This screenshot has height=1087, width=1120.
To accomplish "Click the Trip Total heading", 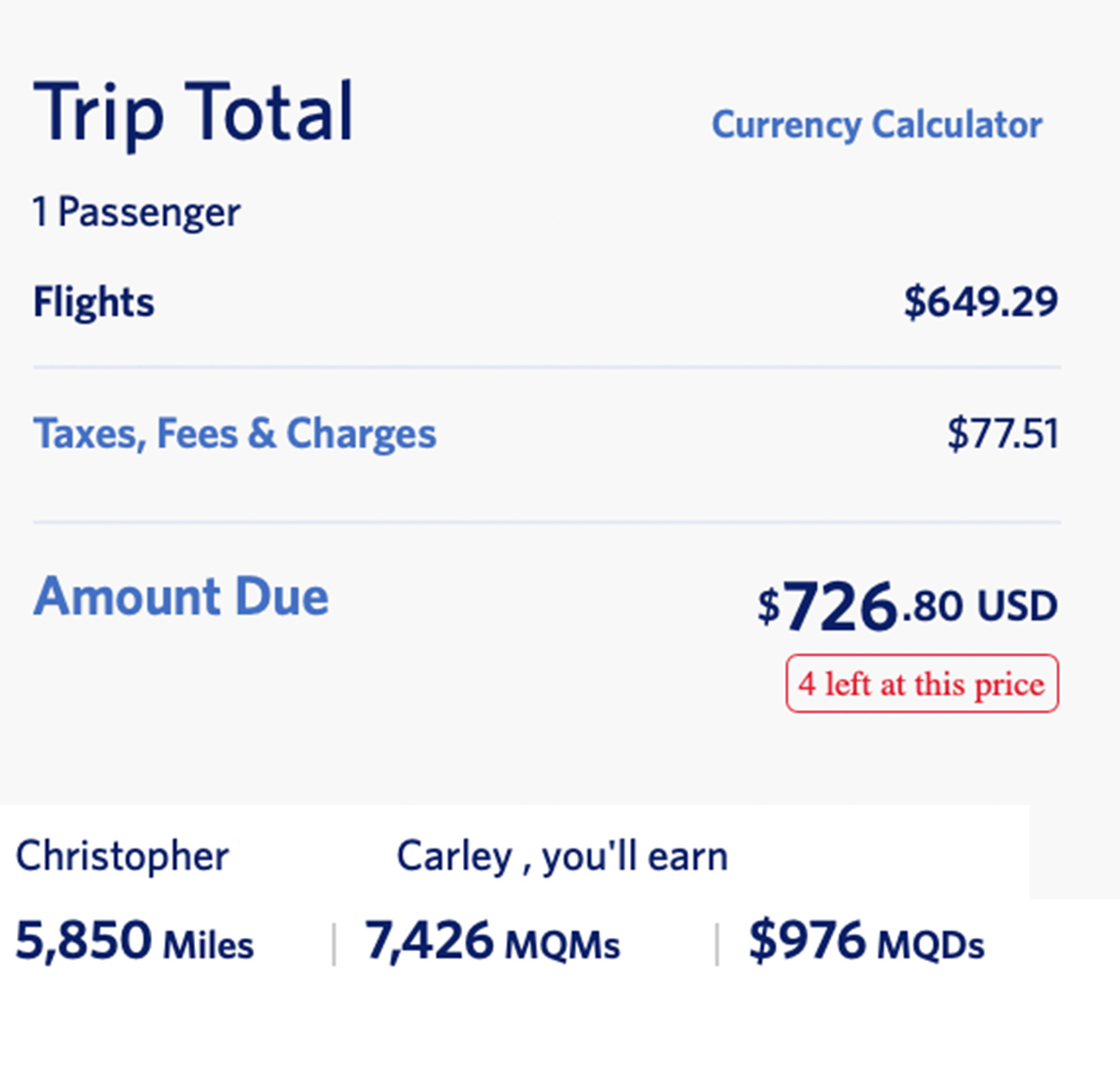I will tap(193, 113).
